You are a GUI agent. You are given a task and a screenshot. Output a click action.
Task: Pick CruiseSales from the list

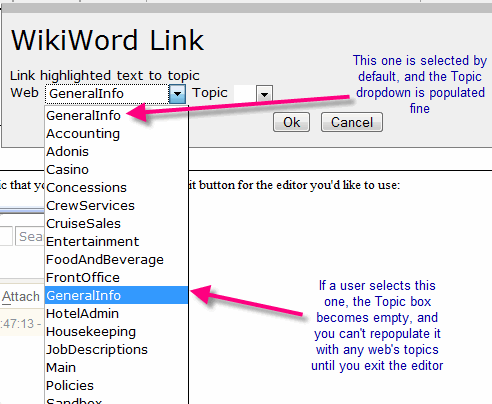coord(116,224)
